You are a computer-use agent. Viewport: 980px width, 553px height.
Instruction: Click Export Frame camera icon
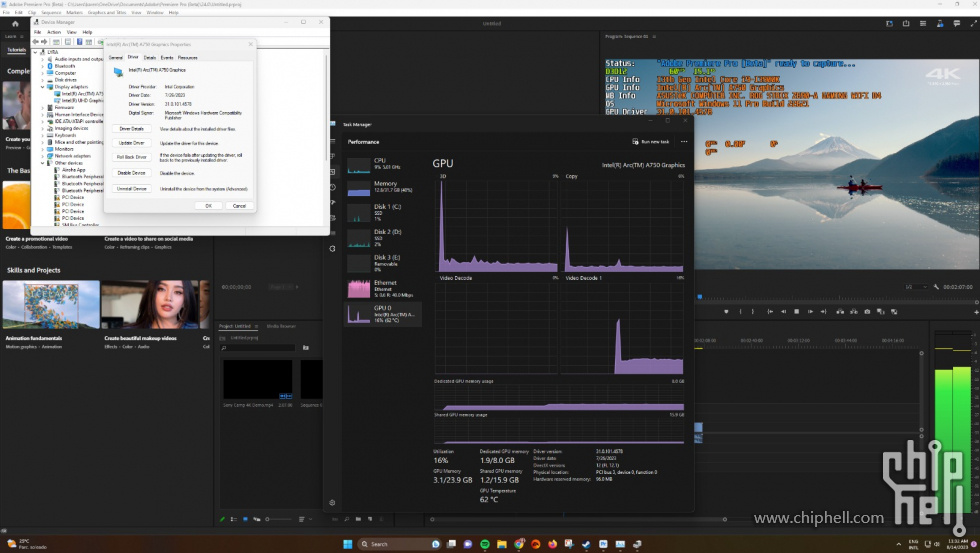pos(867,311)
